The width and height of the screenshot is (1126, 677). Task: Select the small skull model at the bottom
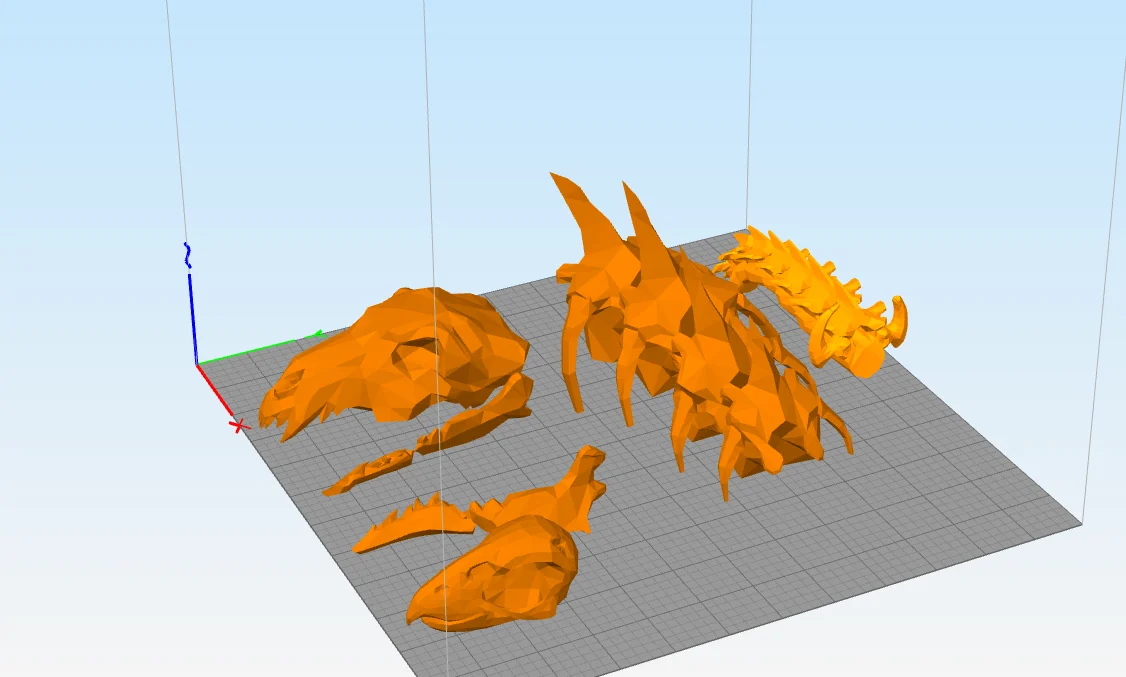click(x=495, y=574)
